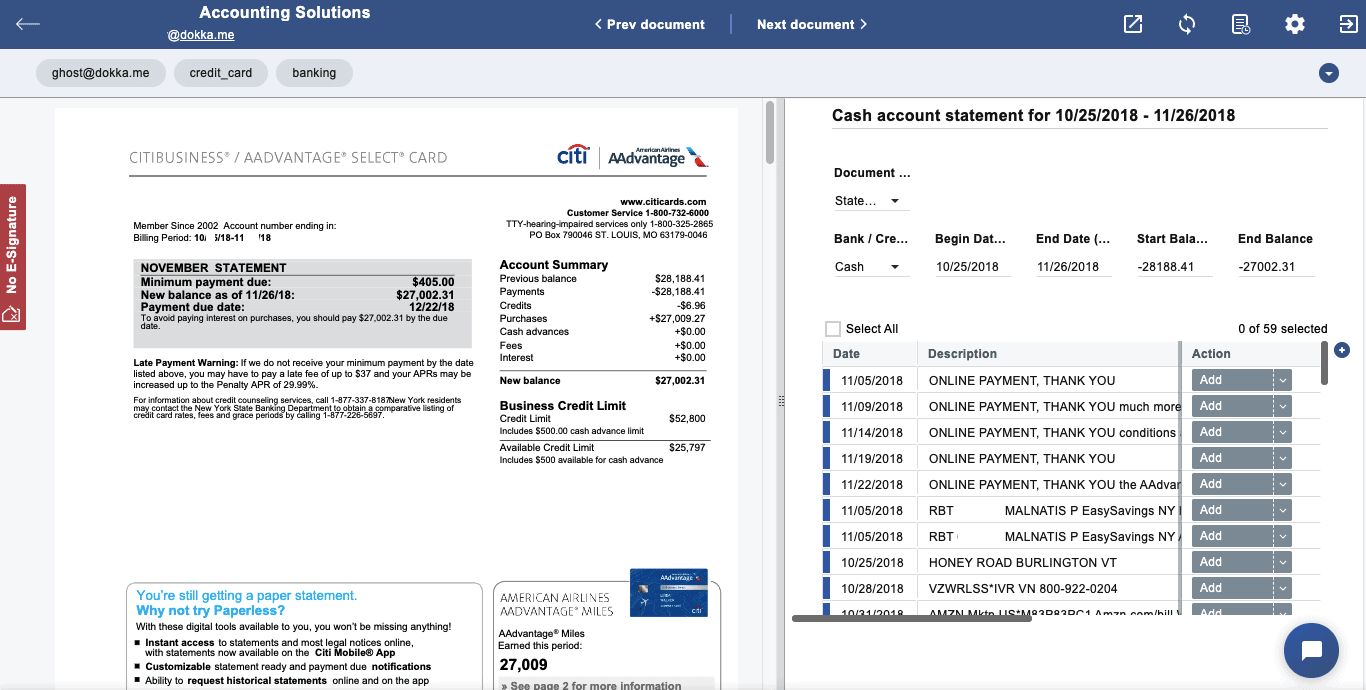Open the @dokka.me link
Screen dimensions: 1366x690
point(201,34)
